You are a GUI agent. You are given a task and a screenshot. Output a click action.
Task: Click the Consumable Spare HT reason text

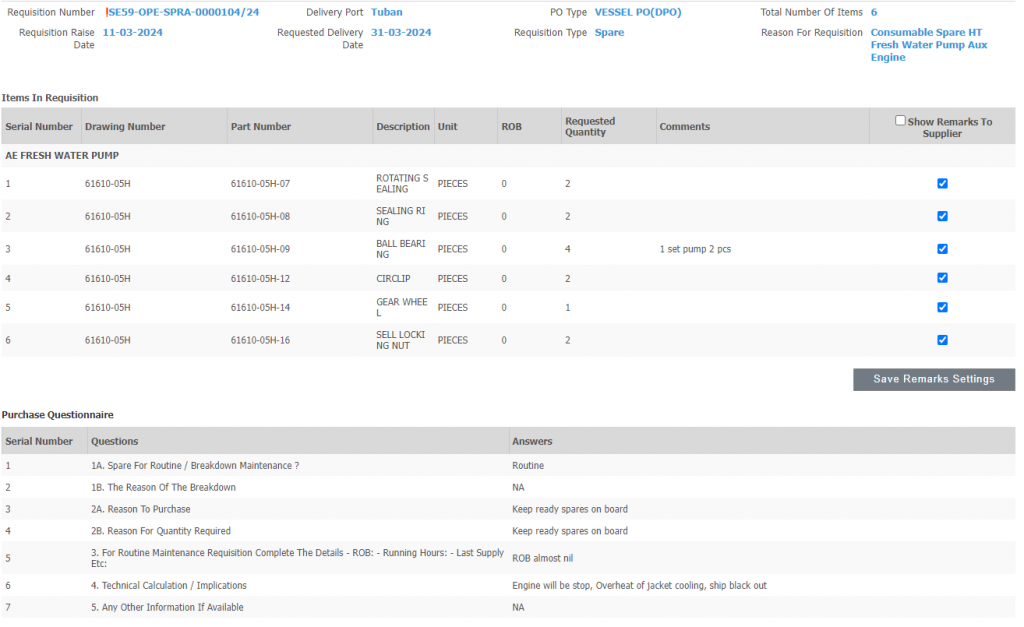click(926, 33)
